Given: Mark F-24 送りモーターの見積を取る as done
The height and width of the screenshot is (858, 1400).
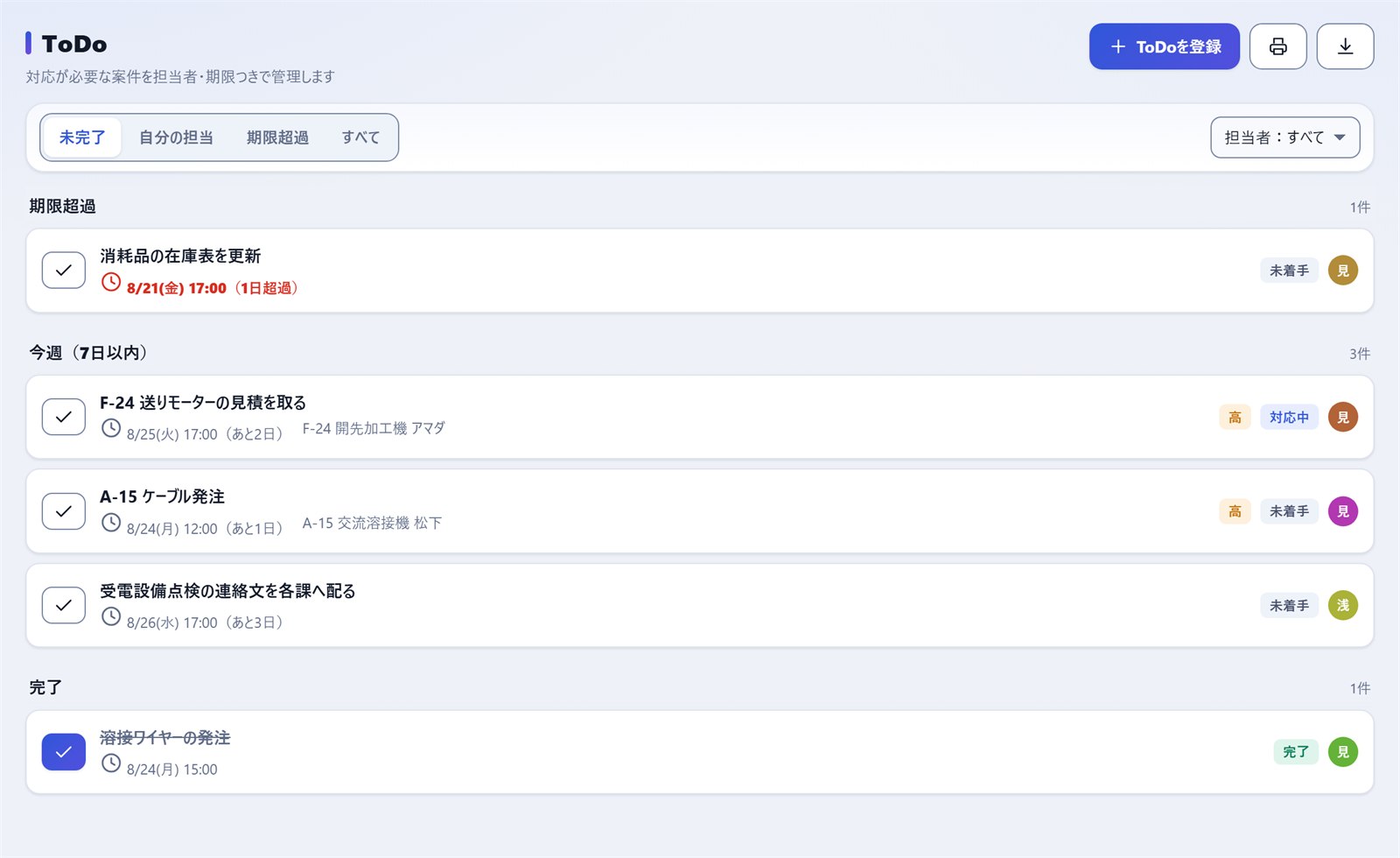Looking at the screenshot, I should click(x=64, y=418).
